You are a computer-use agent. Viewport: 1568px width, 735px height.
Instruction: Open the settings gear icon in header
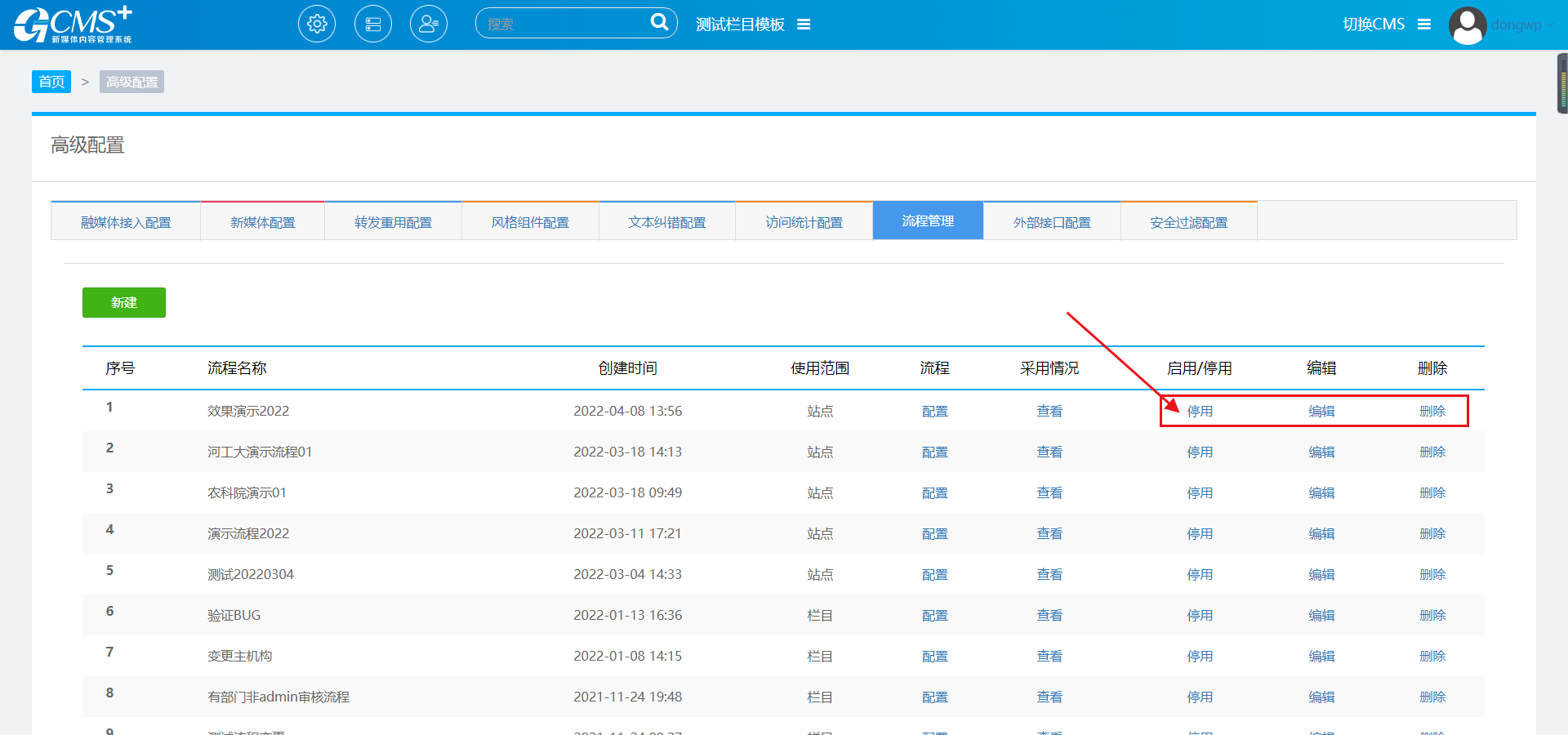click(x=317, y=24)
